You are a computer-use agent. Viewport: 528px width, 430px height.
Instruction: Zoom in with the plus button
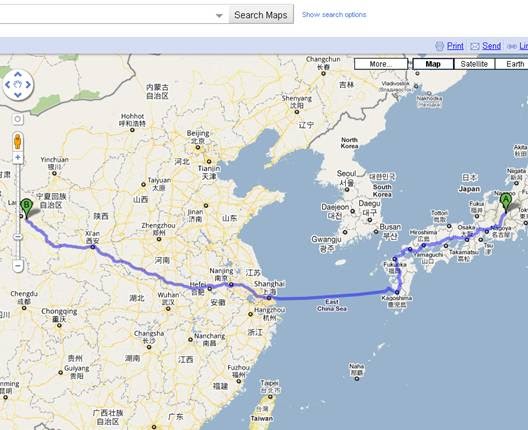coord(18,158)
